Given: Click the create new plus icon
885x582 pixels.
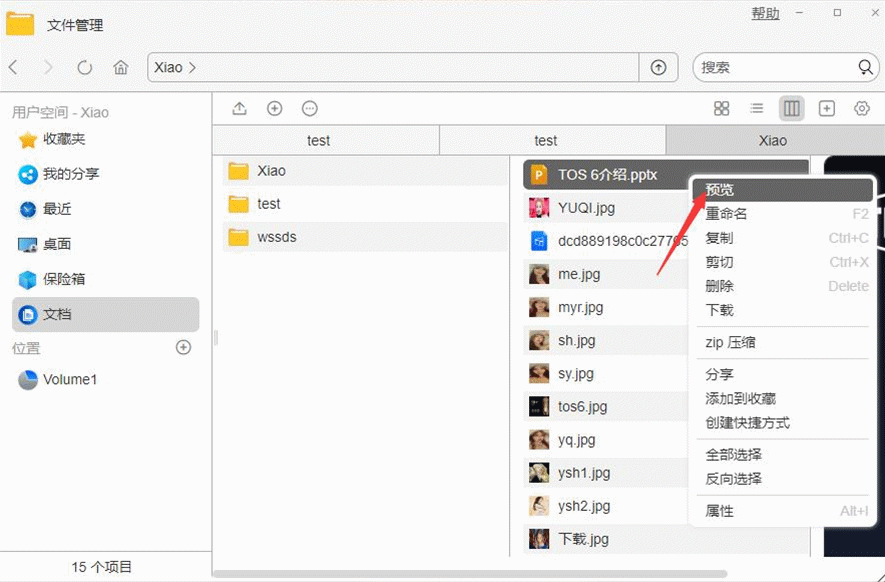Looking at the screenshot, I should 274,108.
